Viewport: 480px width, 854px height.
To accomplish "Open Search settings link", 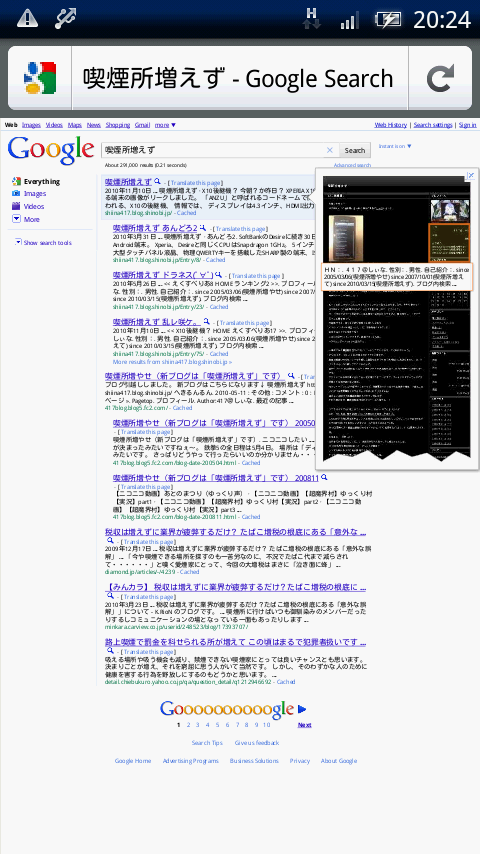I will 433,125.
